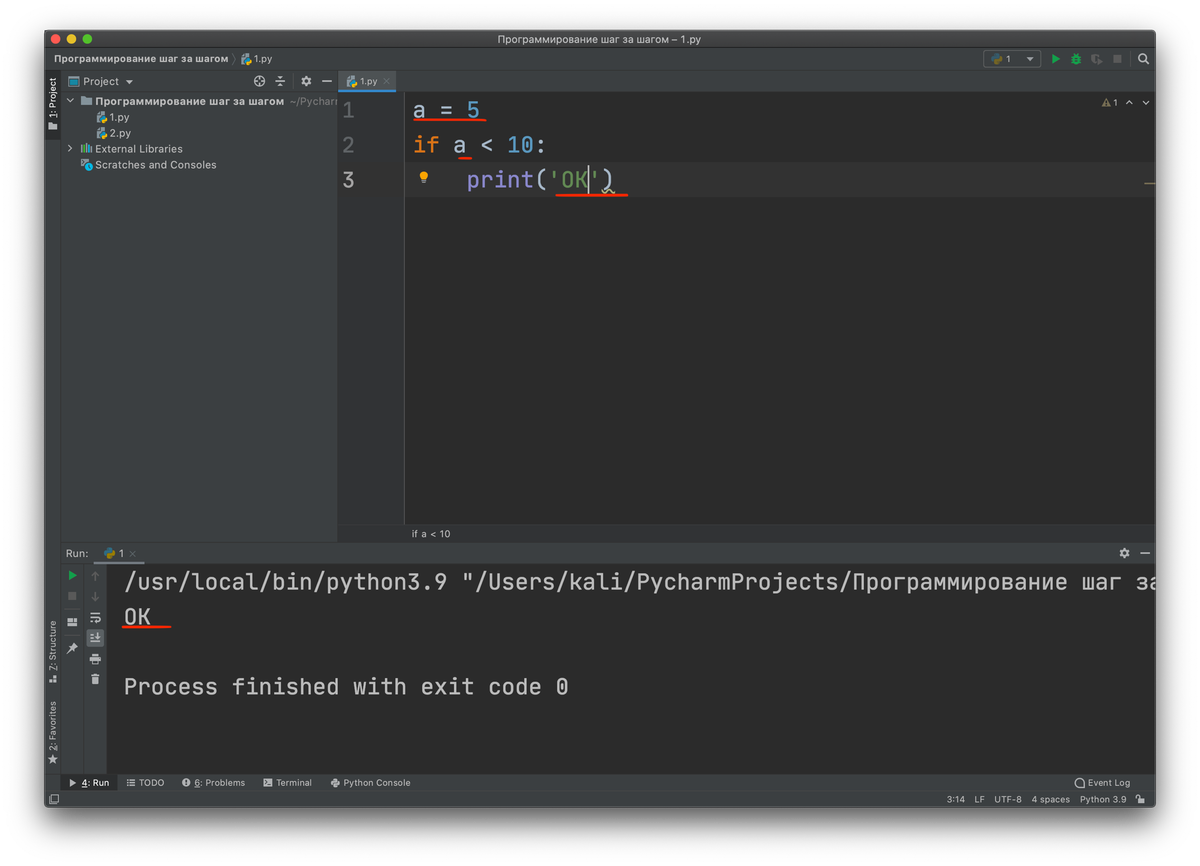
Task: Click line number 2 in the gutter
Action: (348, 145)
